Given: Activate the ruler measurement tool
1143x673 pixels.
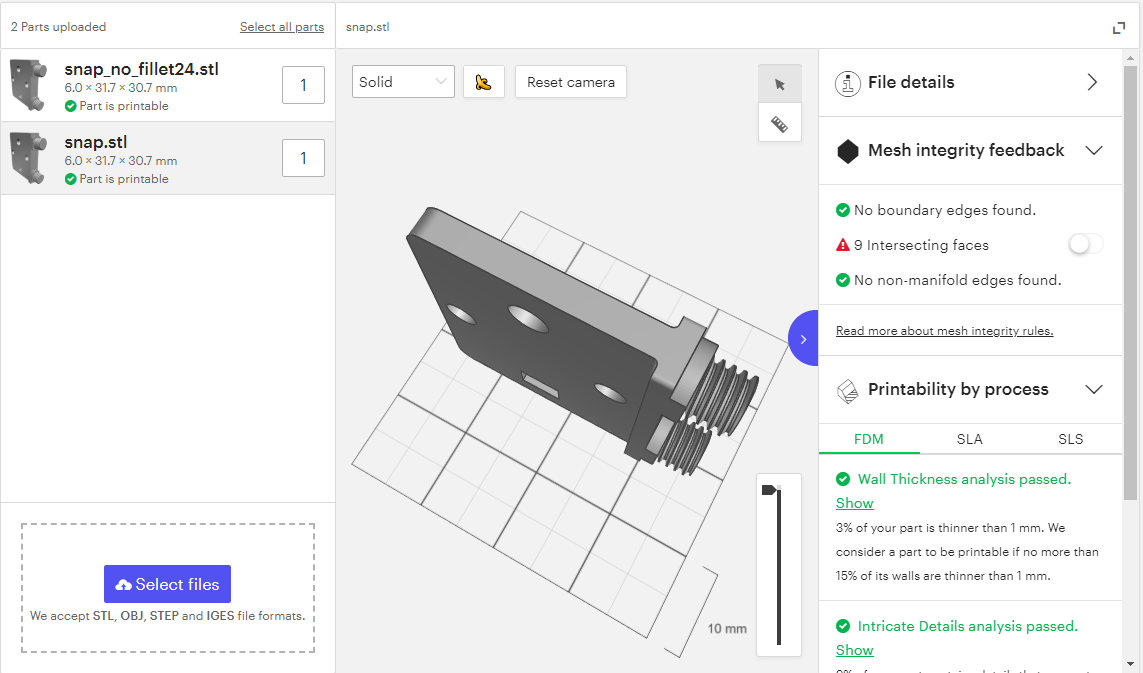Looking at the screenshot, I should coord(779,122).
